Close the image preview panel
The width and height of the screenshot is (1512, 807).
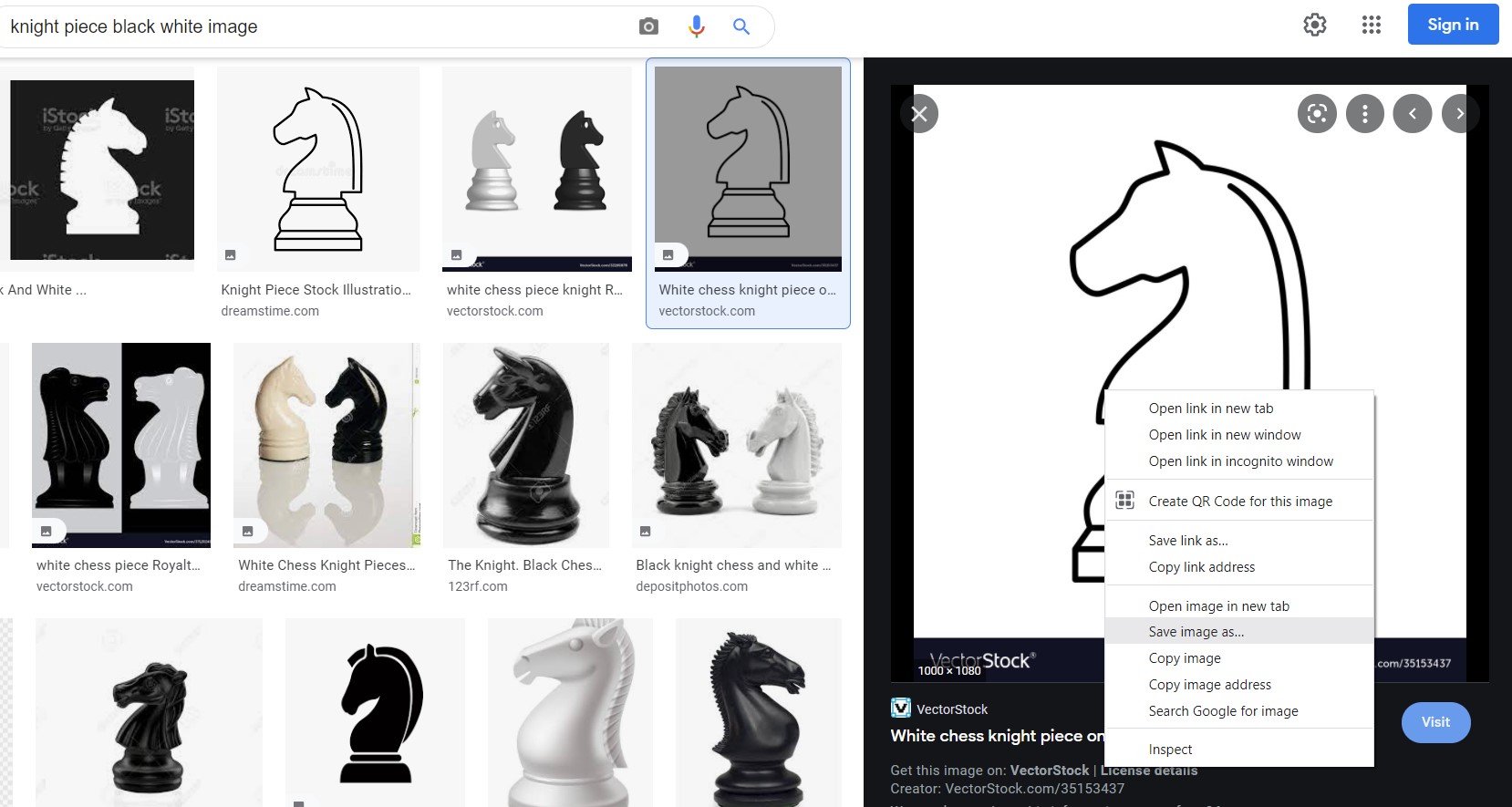(919, 114)
